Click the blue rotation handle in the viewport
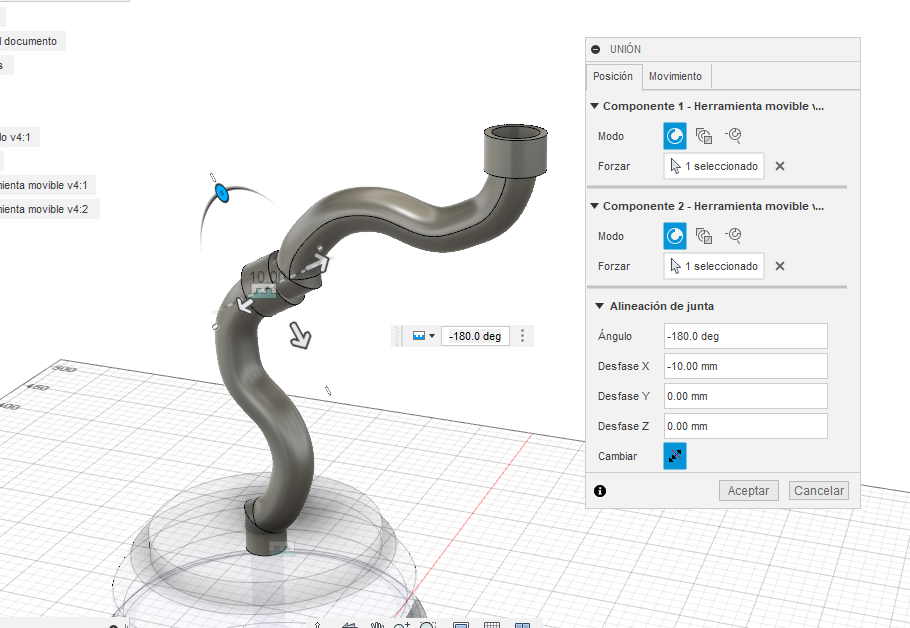Viewport: 910px width, 628px height. click(x=222, y=193)
